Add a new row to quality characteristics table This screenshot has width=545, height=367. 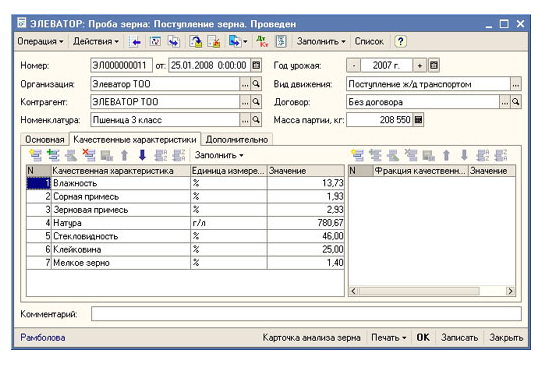[35, 155]
